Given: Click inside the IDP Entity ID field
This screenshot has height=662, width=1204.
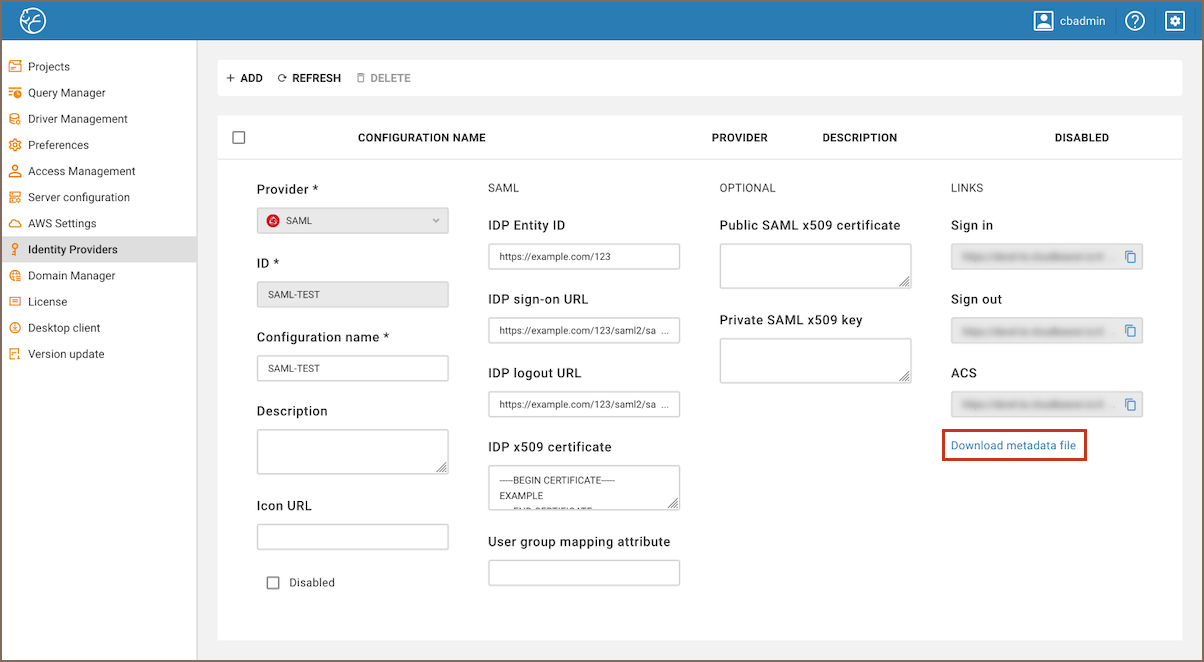Looking at the screenshot, I should tap(584, 256).
